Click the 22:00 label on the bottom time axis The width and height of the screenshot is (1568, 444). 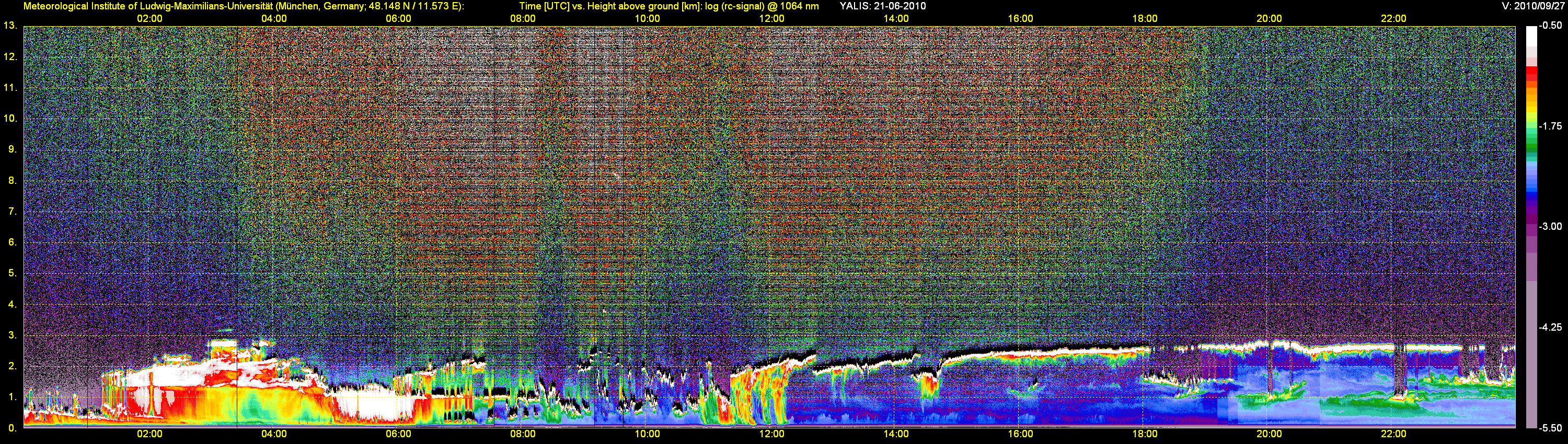1393,434
